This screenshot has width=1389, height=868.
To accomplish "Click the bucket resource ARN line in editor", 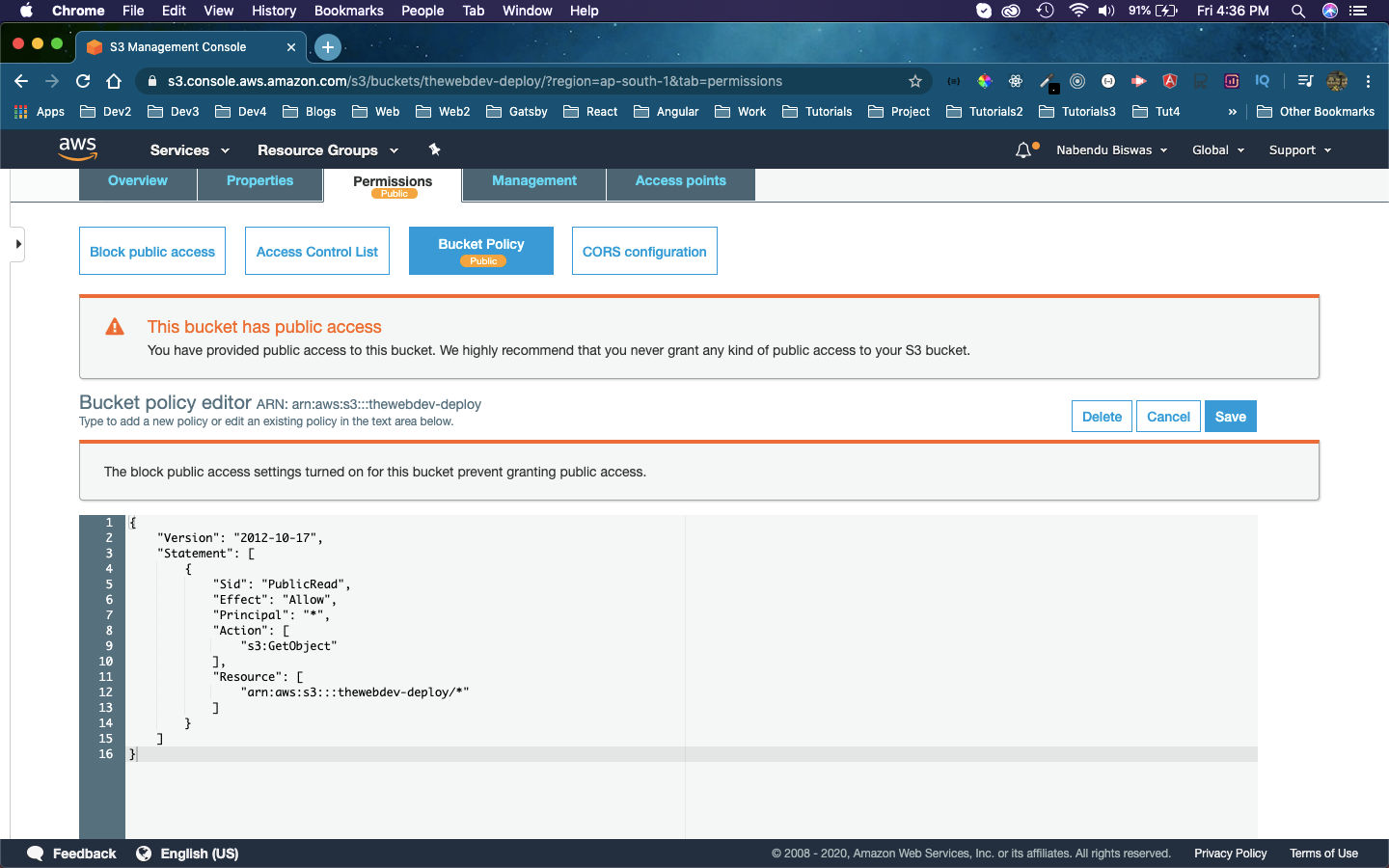I will (x=355, y=692).
